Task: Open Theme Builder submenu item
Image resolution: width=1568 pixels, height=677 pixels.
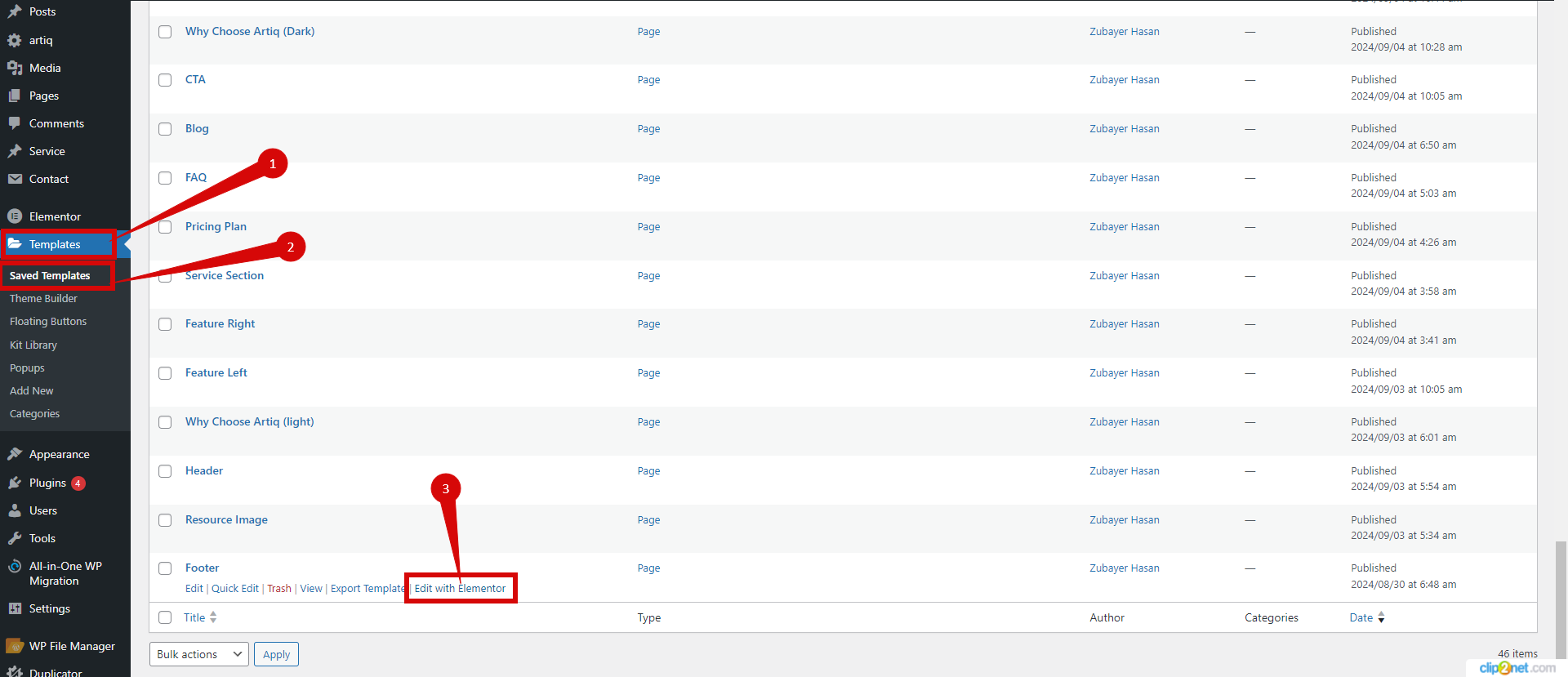Action: [x=43, y=299]
